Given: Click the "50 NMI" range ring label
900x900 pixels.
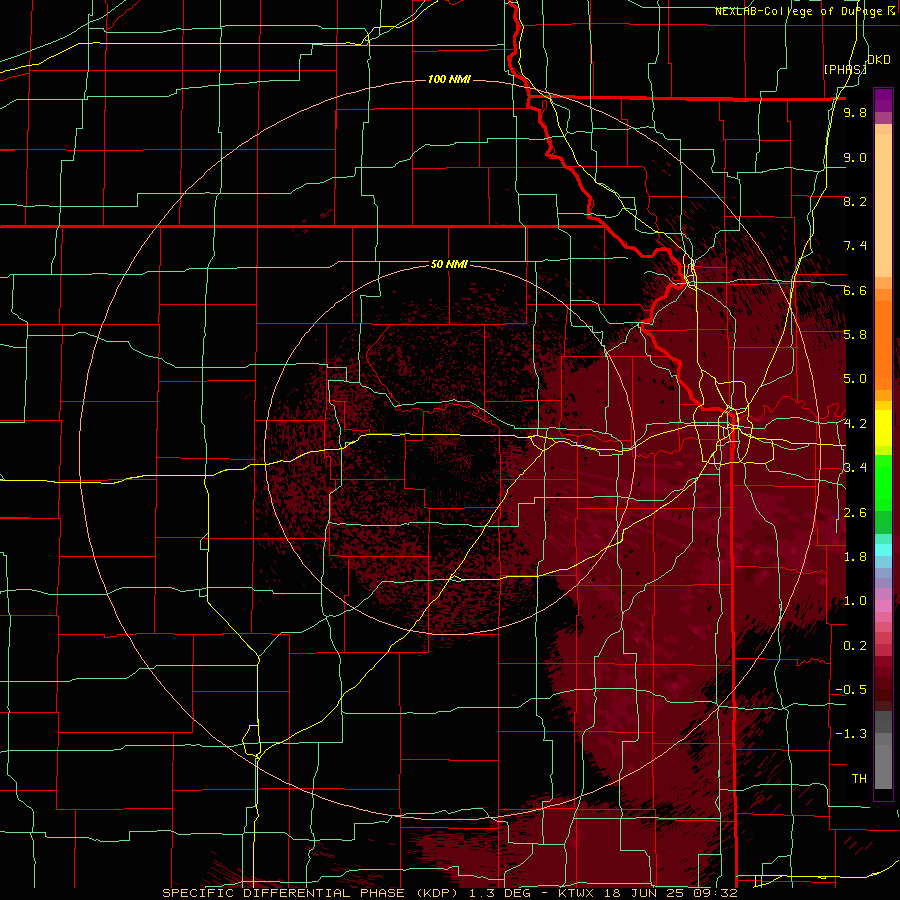Looking at the screenshot, I should [449, 264].
